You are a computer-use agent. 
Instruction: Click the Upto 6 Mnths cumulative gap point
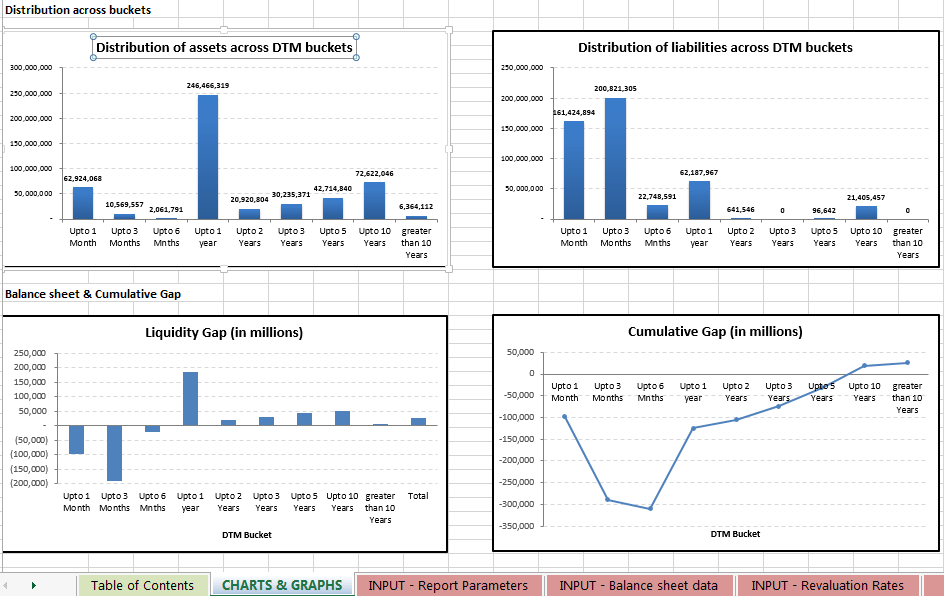[x=650, y=509]
